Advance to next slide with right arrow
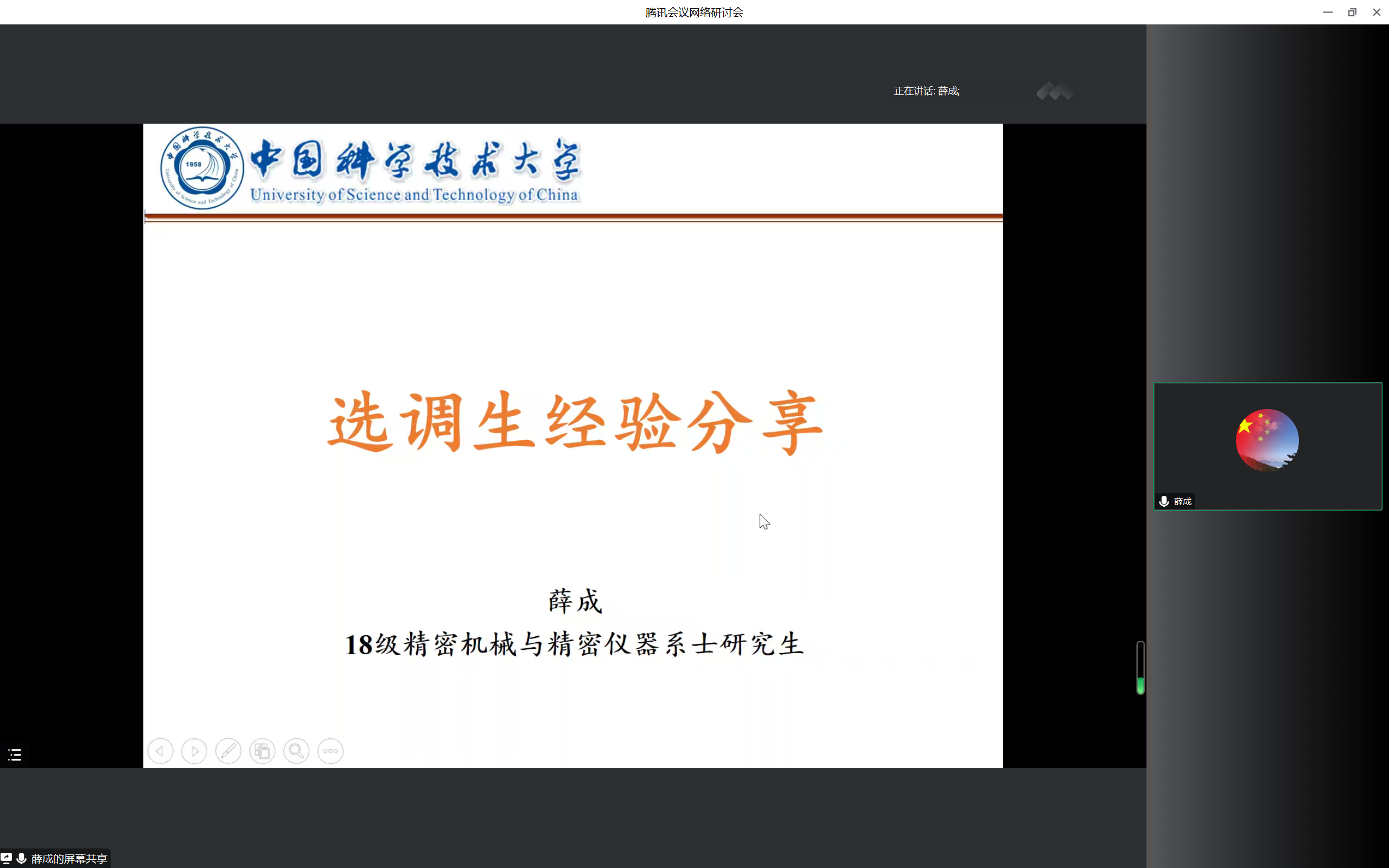This screenshot has width=1389, height=868. point(194,751)
